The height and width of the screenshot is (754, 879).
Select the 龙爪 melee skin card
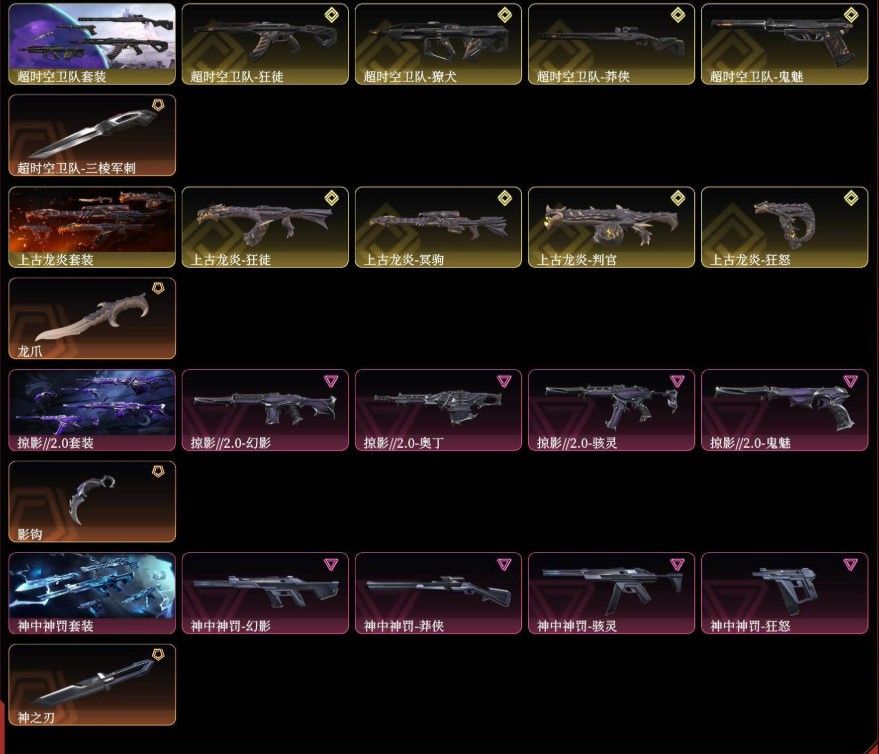point(92,318)
